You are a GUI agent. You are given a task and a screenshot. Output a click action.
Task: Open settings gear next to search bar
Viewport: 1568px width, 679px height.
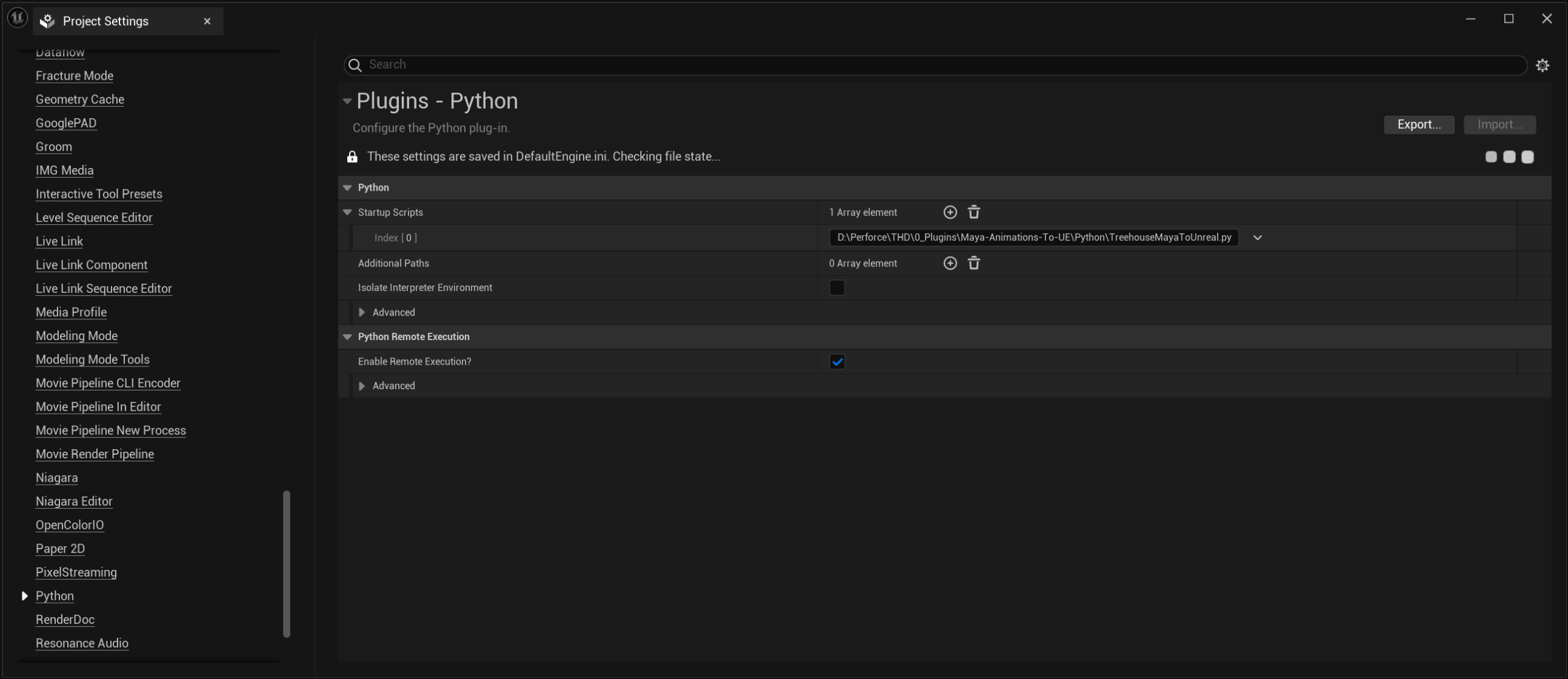(x=1542, y=65)
